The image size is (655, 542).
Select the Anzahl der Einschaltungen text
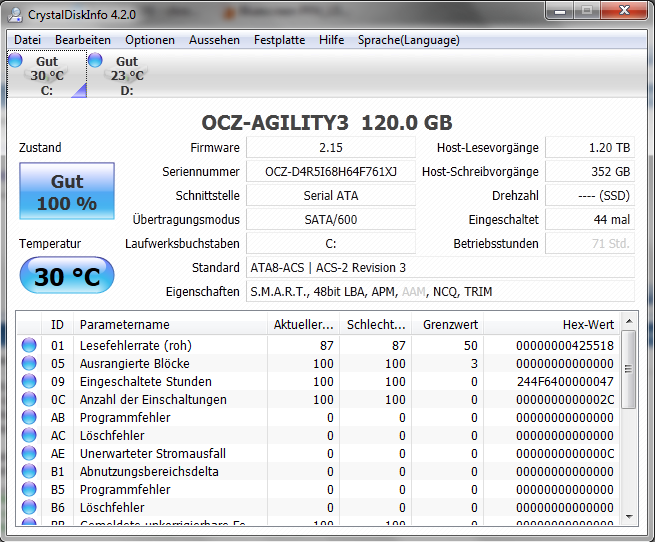pos(153,400)
